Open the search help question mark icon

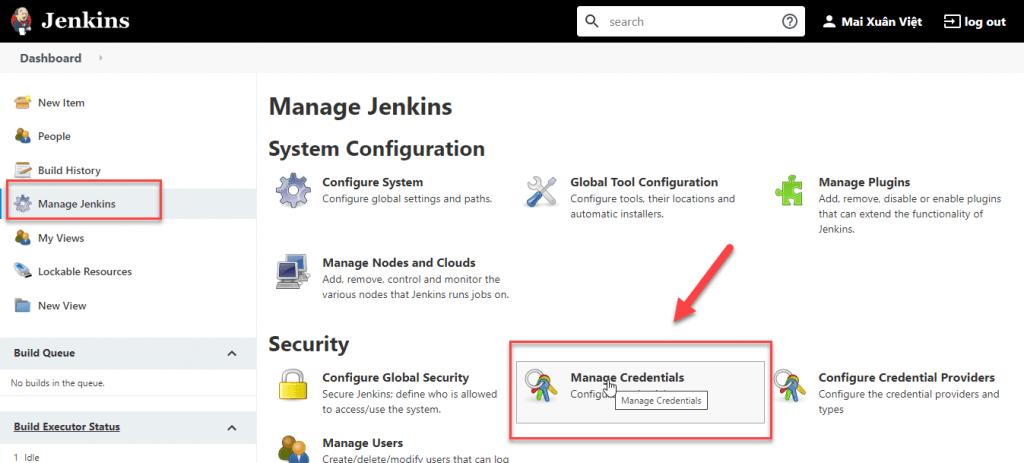tap(789, 22)
